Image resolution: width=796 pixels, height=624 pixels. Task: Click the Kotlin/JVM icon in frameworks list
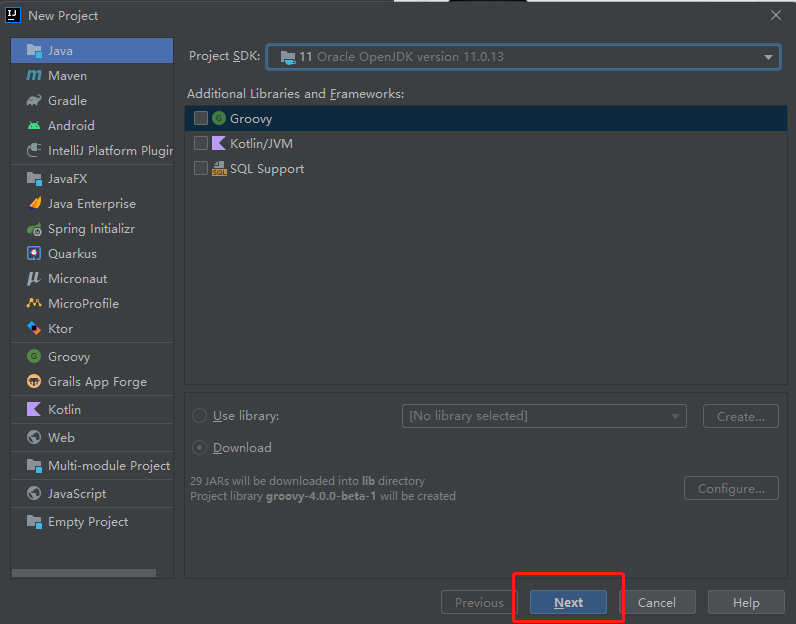pos(219,143)
